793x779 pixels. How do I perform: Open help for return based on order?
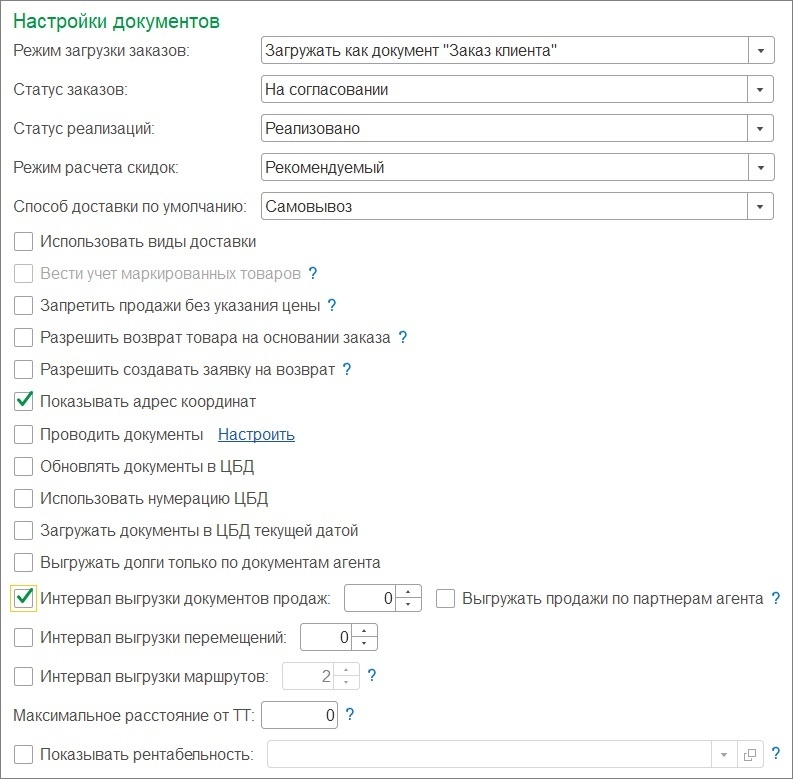pos(403,337)
